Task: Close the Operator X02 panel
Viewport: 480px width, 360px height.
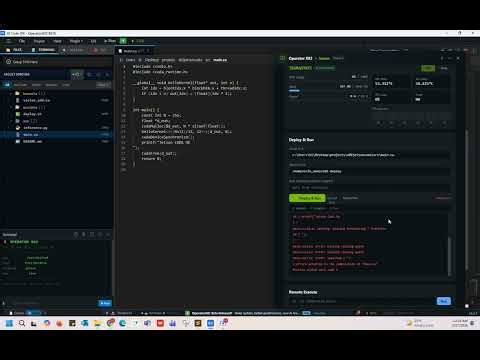Action: tap(458, 58)
